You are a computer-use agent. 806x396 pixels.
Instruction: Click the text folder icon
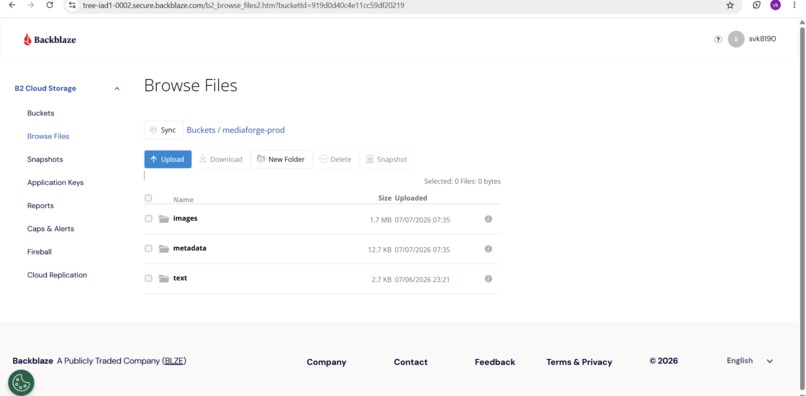pos(164,279)
